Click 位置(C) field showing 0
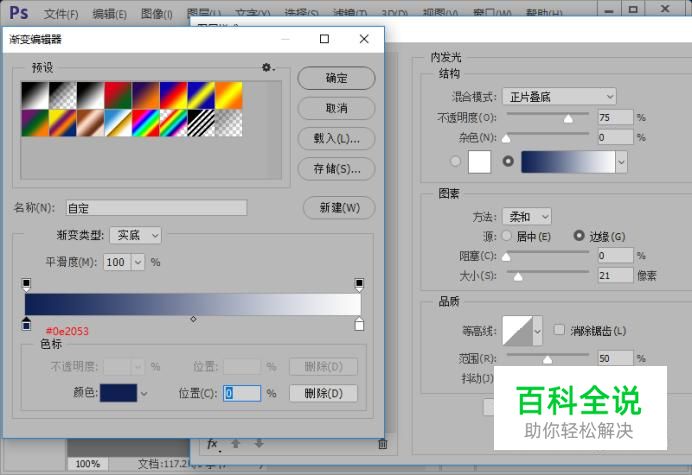692x475 pixels. pos(242,393)
